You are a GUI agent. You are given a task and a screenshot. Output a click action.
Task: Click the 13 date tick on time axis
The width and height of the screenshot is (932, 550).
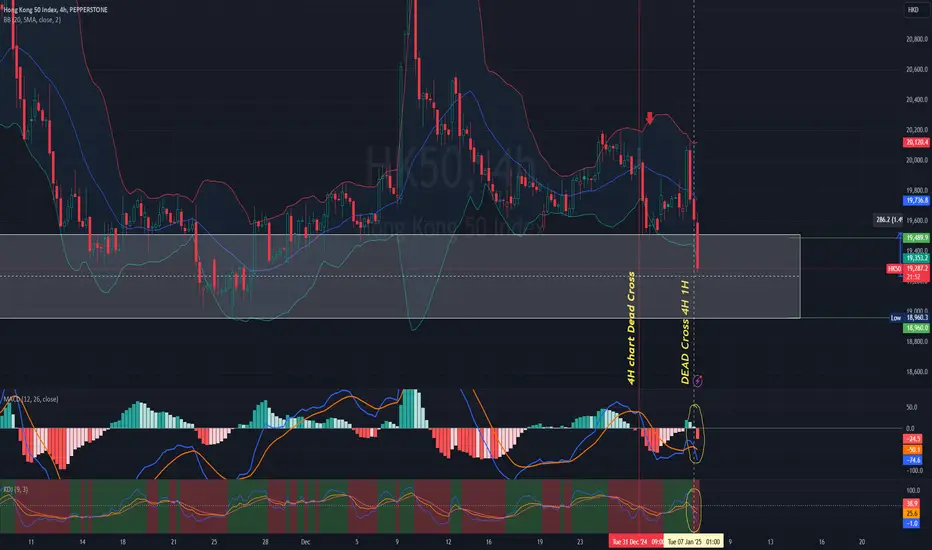(x=770, y=542)
